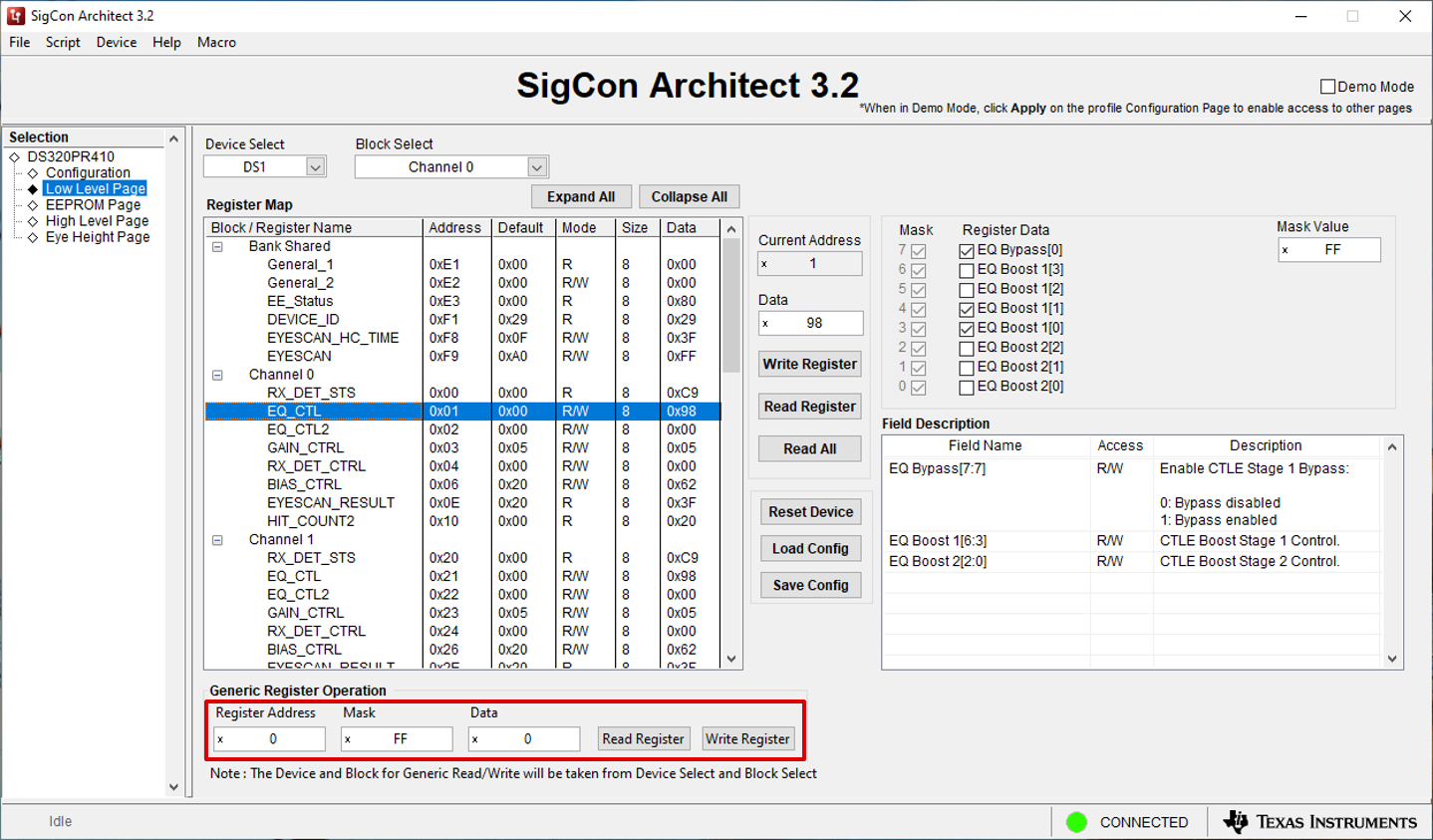
Task: Click Read Register below Write Register
Action: click(809, 407)
